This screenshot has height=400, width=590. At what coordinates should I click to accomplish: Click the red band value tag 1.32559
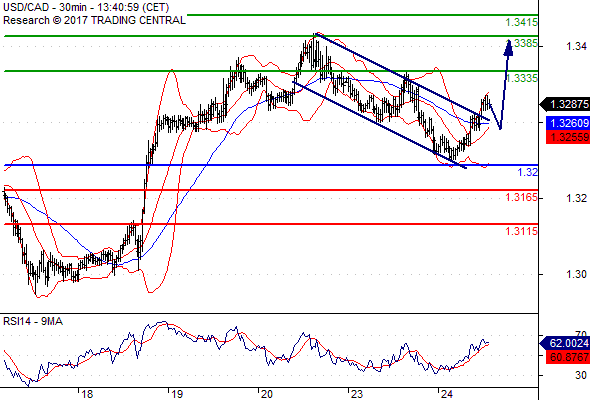(568, 137)
